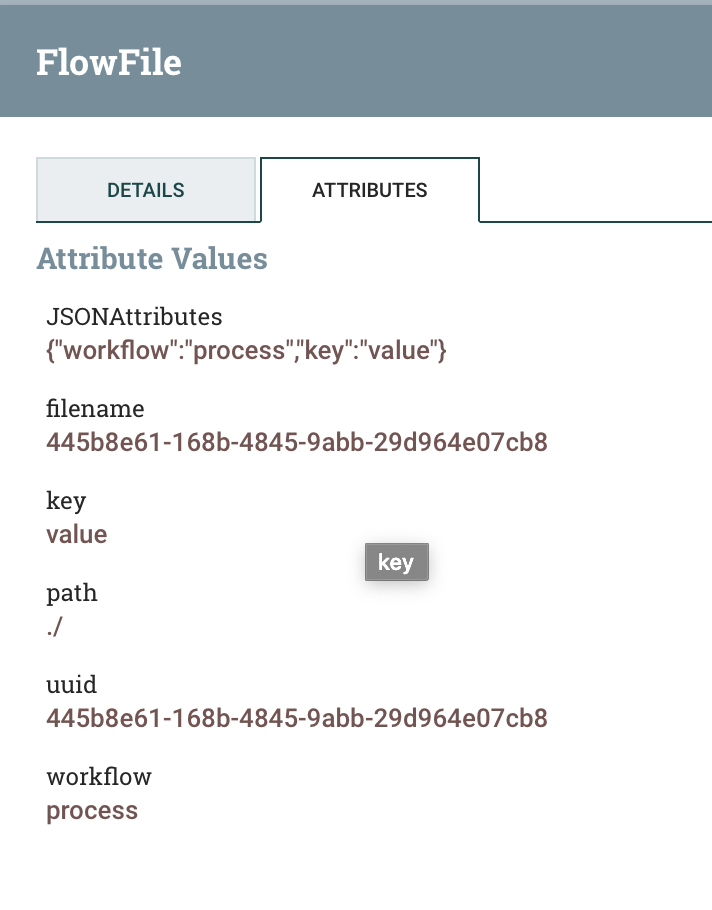Click the key tooltip overlay
The image size is (712, 910).
396,562
